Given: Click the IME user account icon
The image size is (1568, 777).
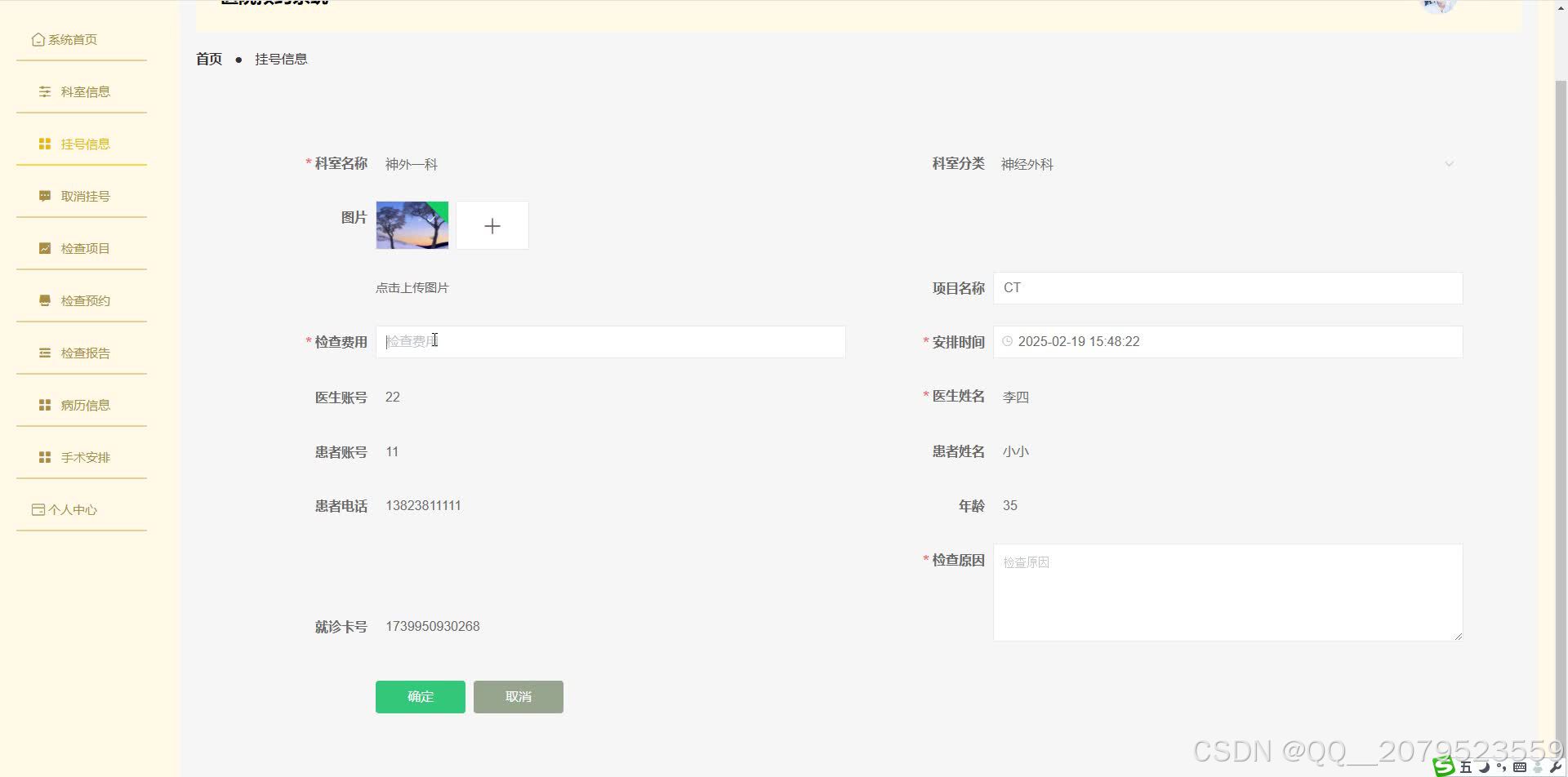Looking at the screenshot, I should pos(1537,767).
